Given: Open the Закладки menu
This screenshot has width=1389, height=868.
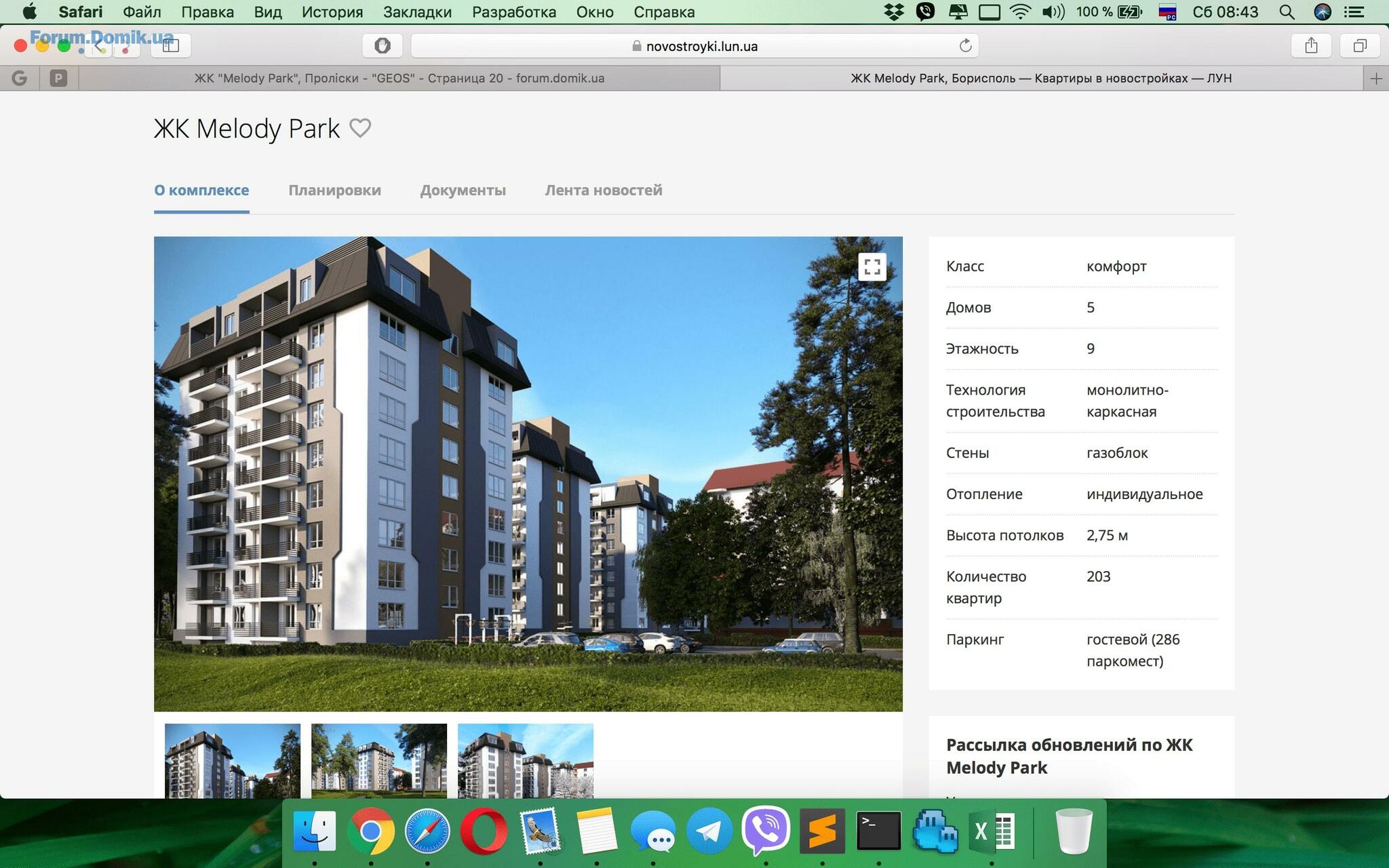Looking at the screenshot, I should coord(417,12).
